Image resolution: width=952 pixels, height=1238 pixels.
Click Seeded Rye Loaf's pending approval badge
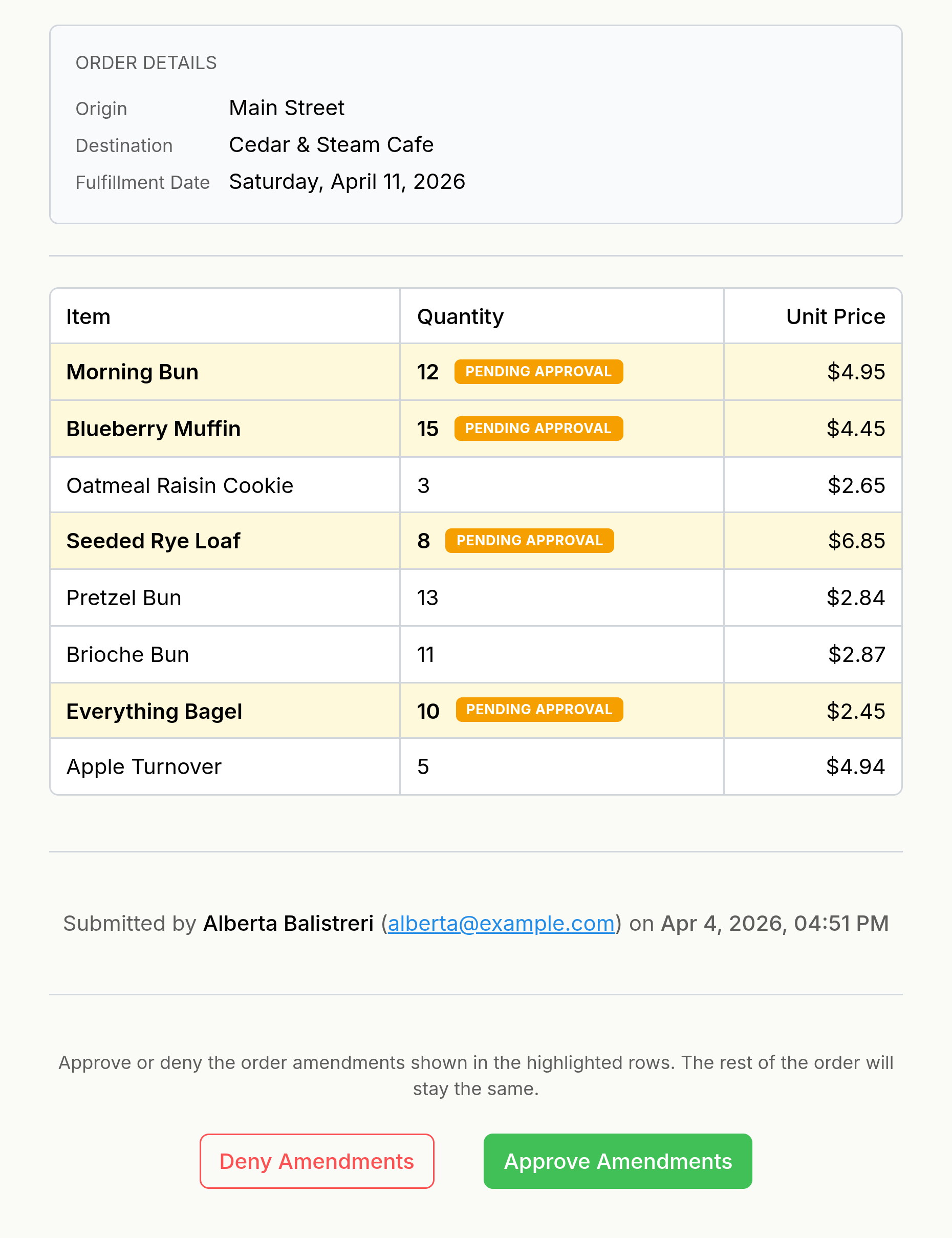pyautogui.click(x=529, y=541)
